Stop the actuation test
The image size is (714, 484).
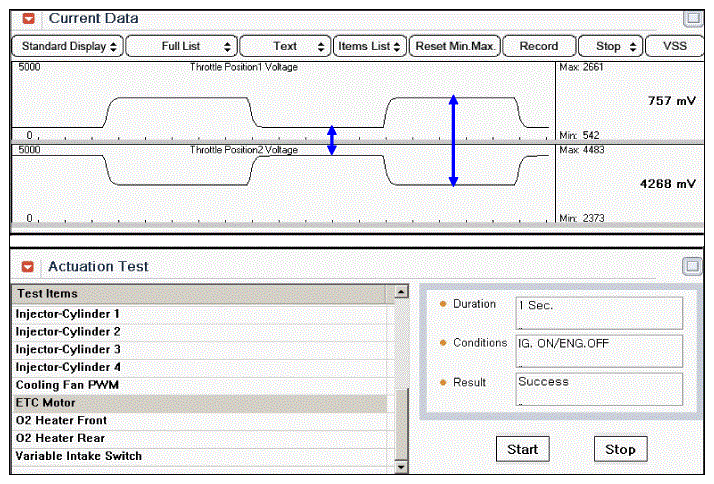620,449
